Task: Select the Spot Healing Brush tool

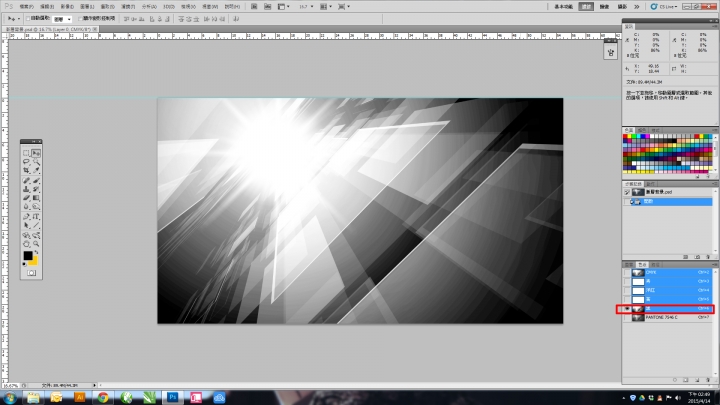Action: click(x=27, y=180)
